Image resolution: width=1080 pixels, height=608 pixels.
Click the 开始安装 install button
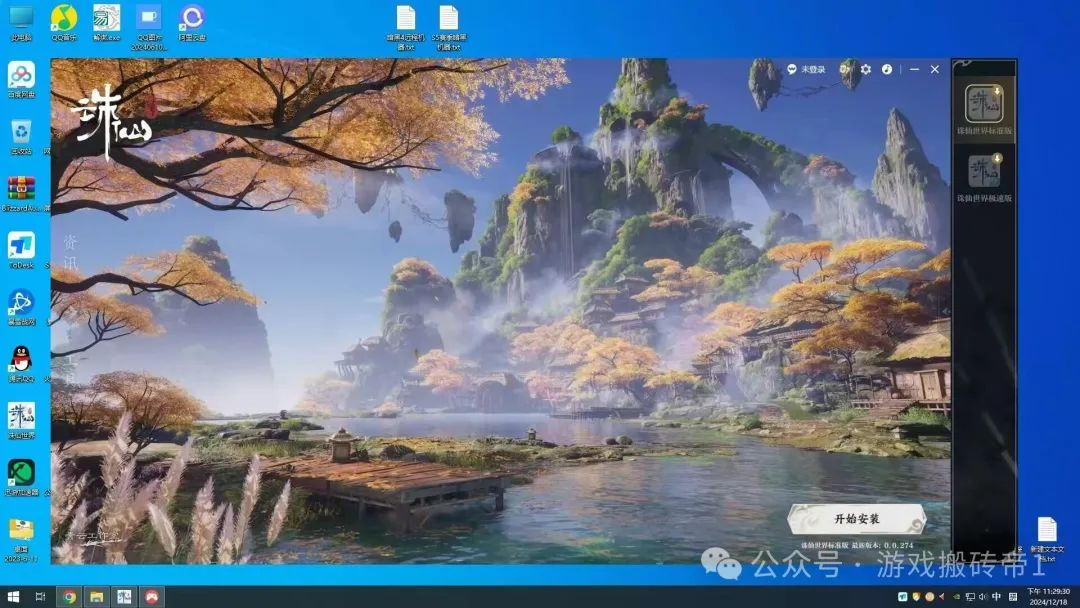coord(856,519)
